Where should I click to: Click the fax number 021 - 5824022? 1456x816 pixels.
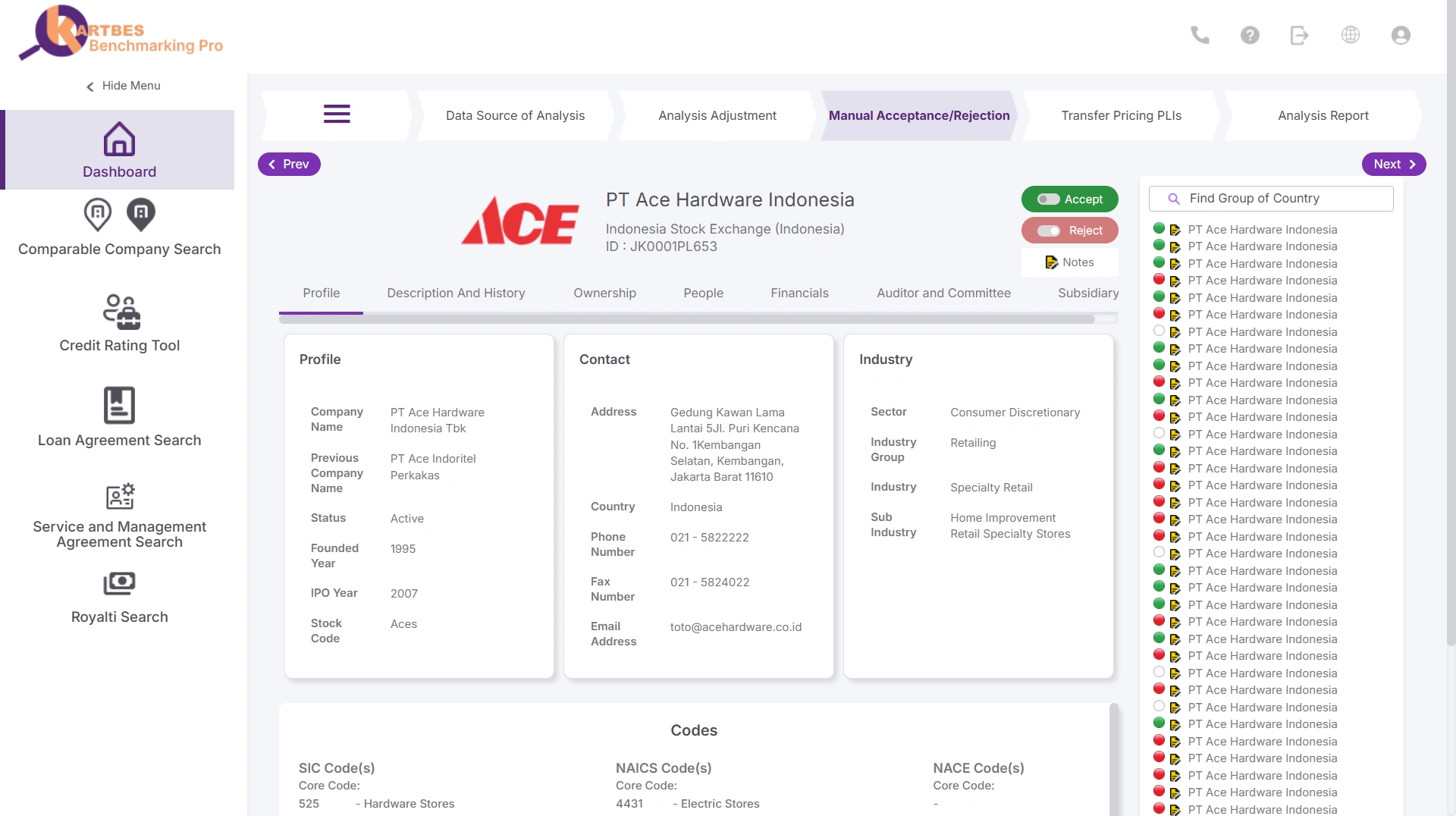pyautogui.click(x=709, y=582)
